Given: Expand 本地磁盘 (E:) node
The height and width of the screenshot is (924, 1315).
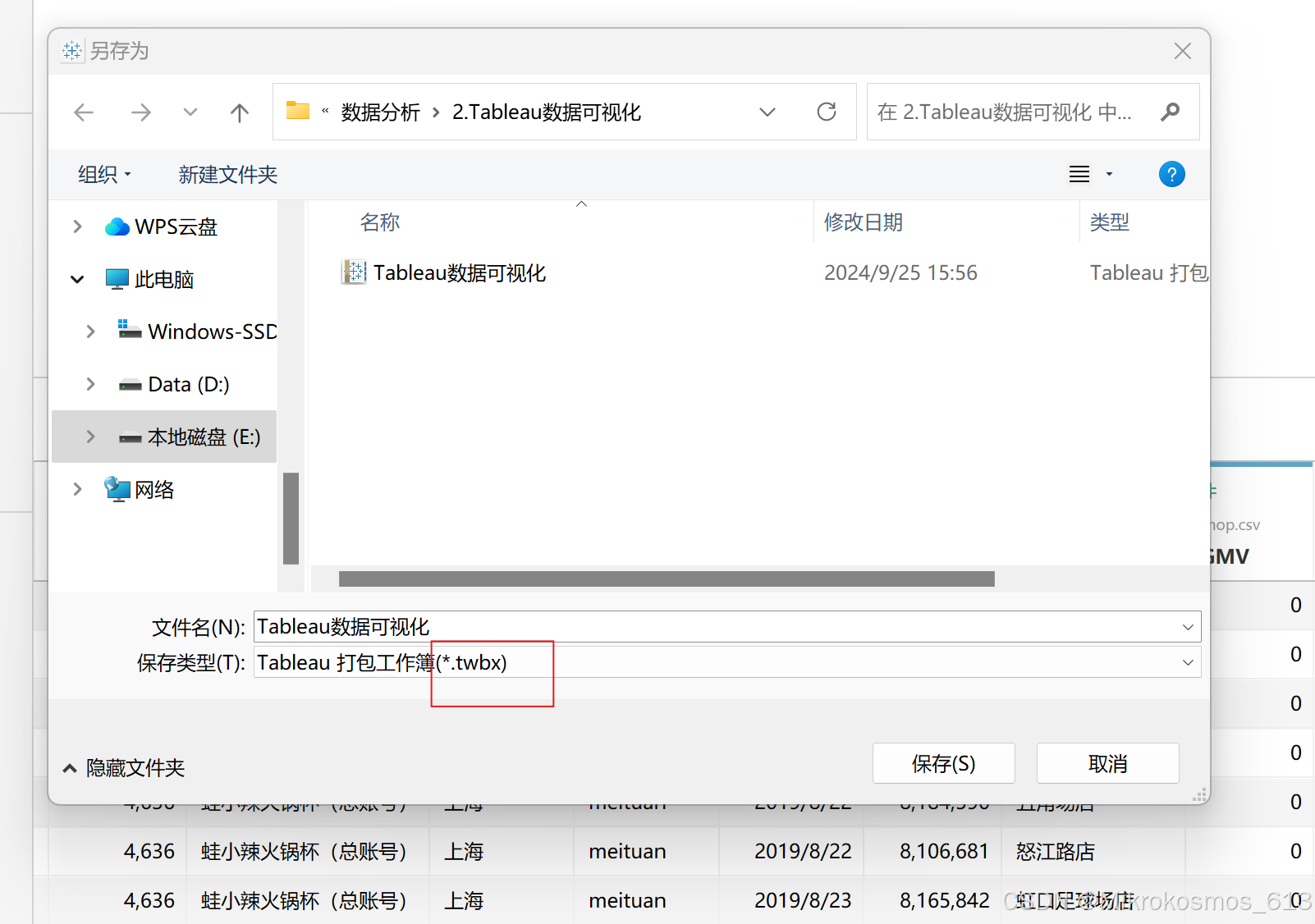Looking at the screenshot, I should click(x=90, y=437).
